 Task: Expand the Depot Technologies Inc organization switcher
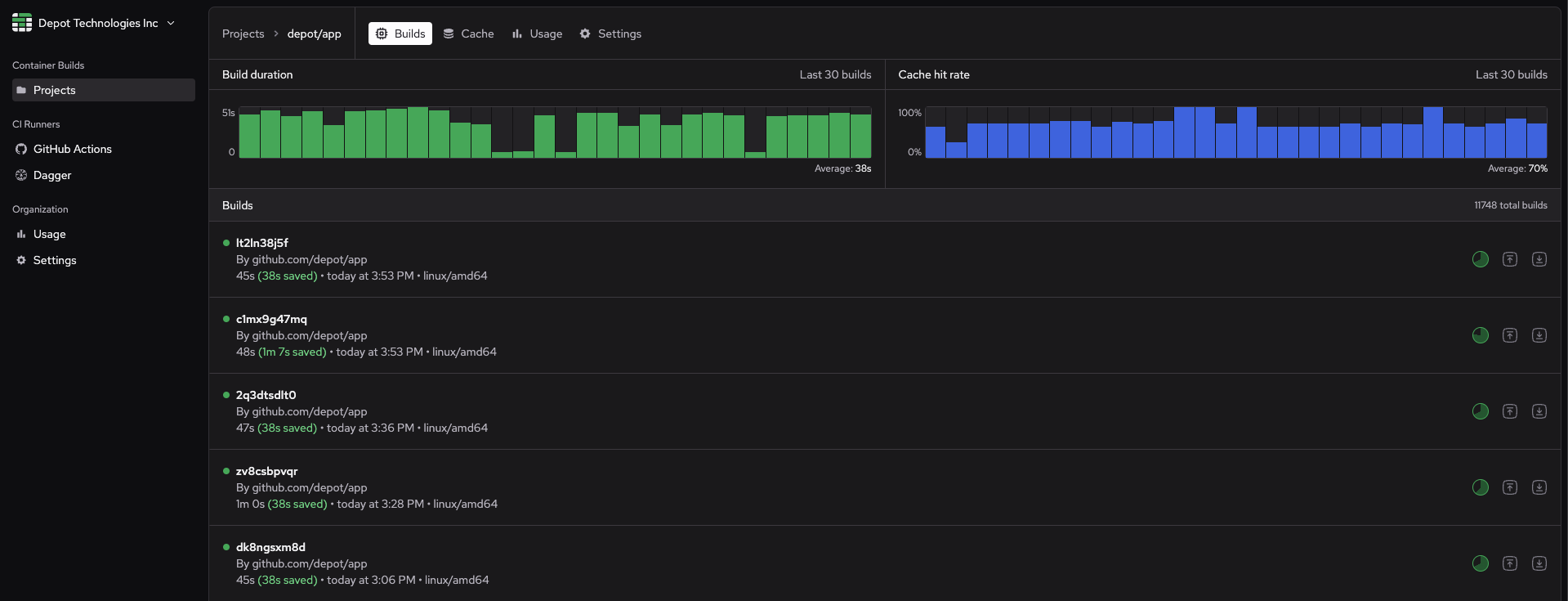pyautogui.click(x=171, y=23)
